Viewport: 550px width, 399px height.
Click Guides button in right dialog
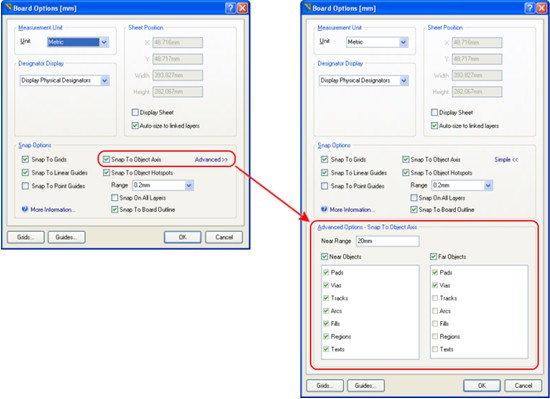pos(366,386)
